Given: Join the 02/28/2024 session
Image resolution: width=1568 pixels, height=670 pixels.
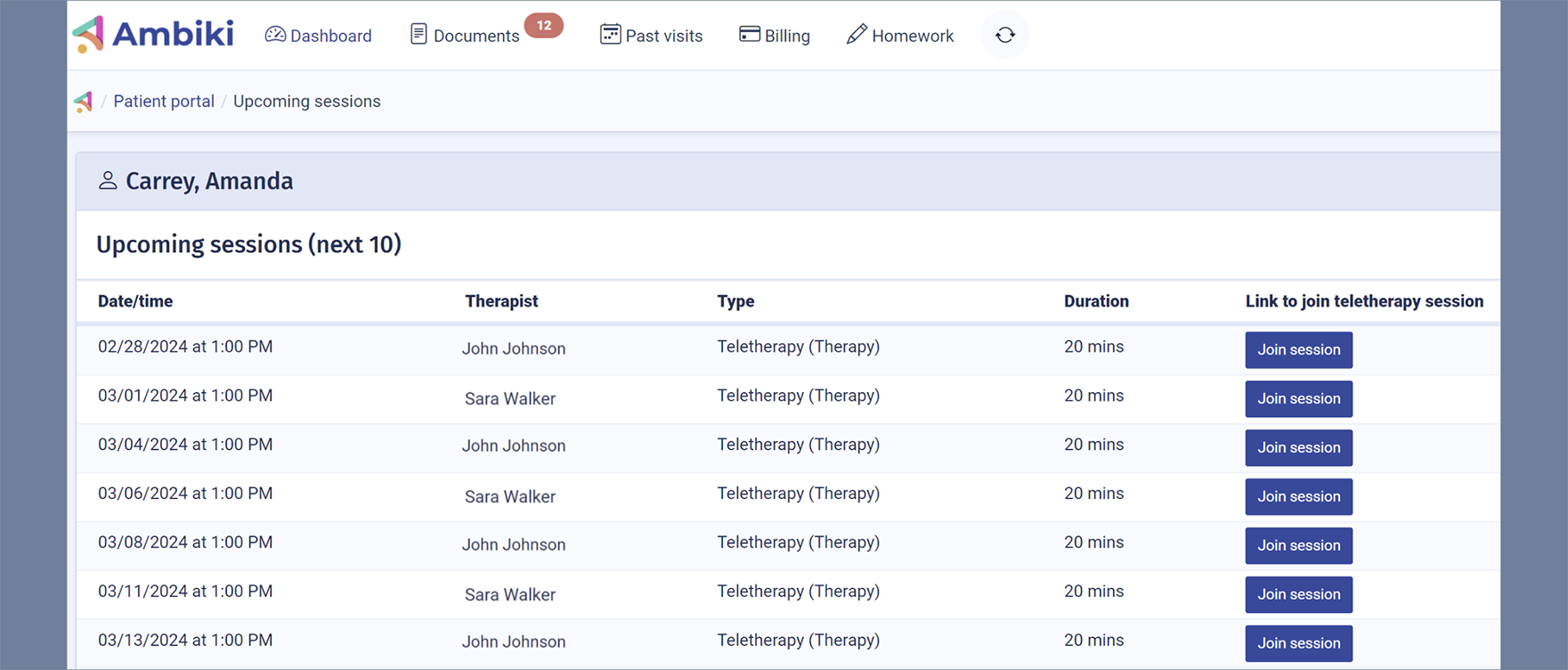Looking at the screenshot, I should (1298, 350).
